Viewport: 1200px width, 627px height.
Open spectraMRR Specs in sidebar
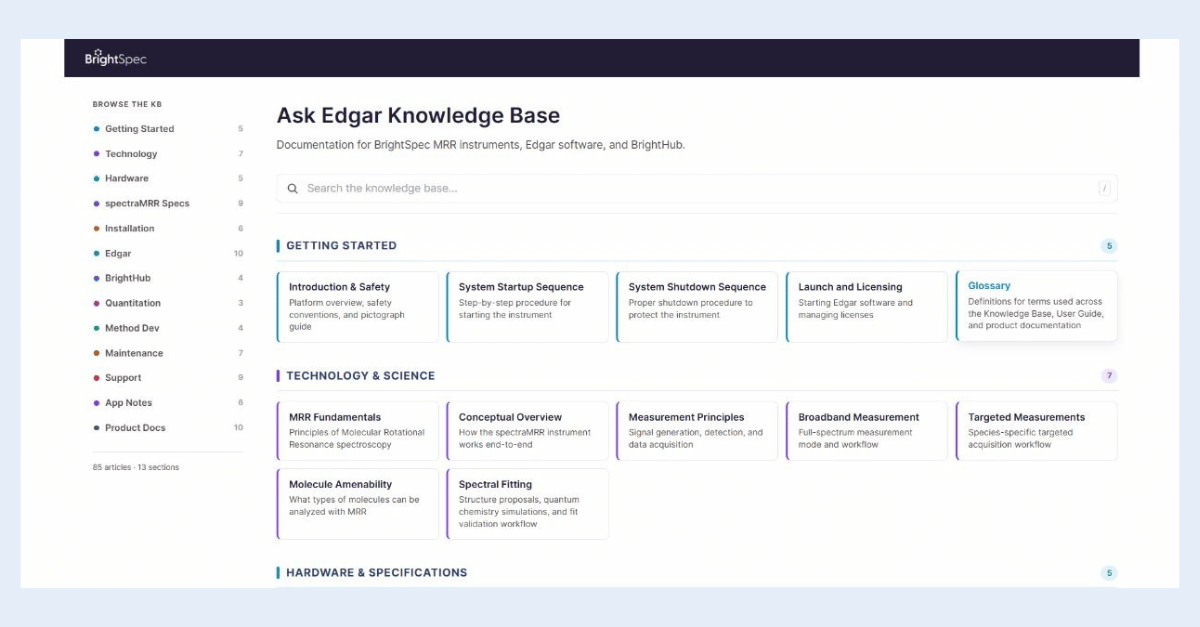(168, 204)
